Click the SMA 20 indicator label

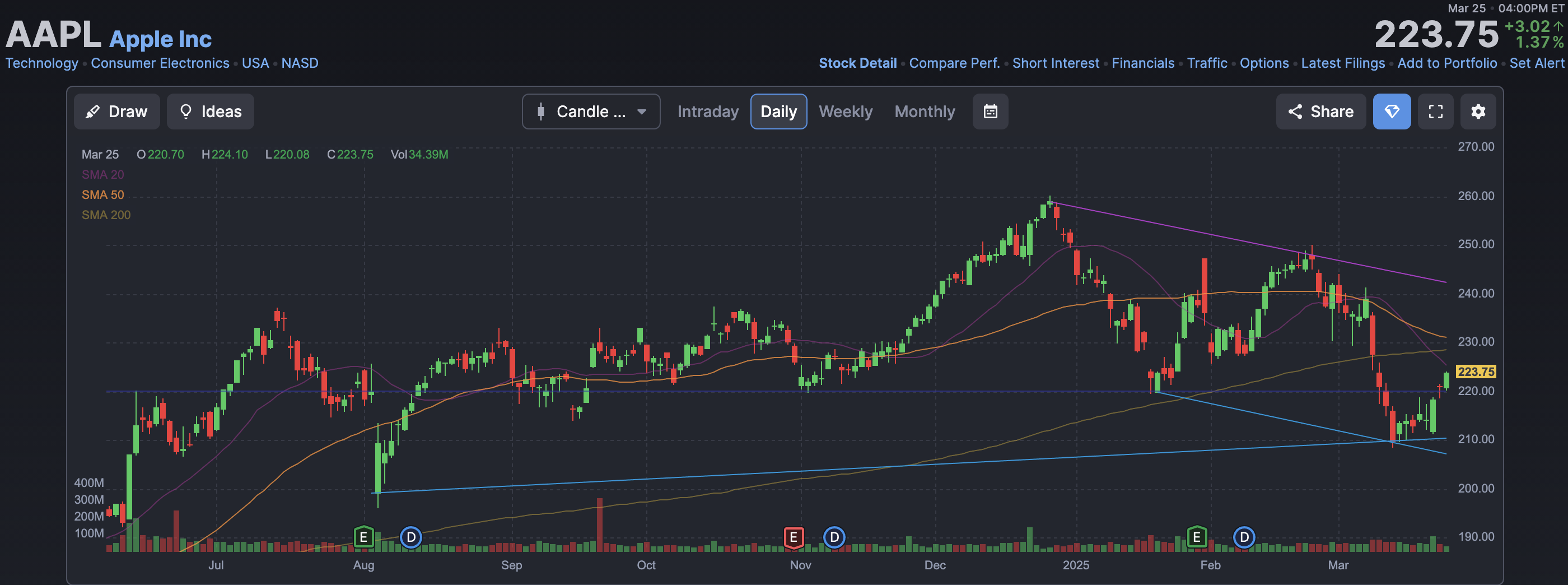point(103,174)
